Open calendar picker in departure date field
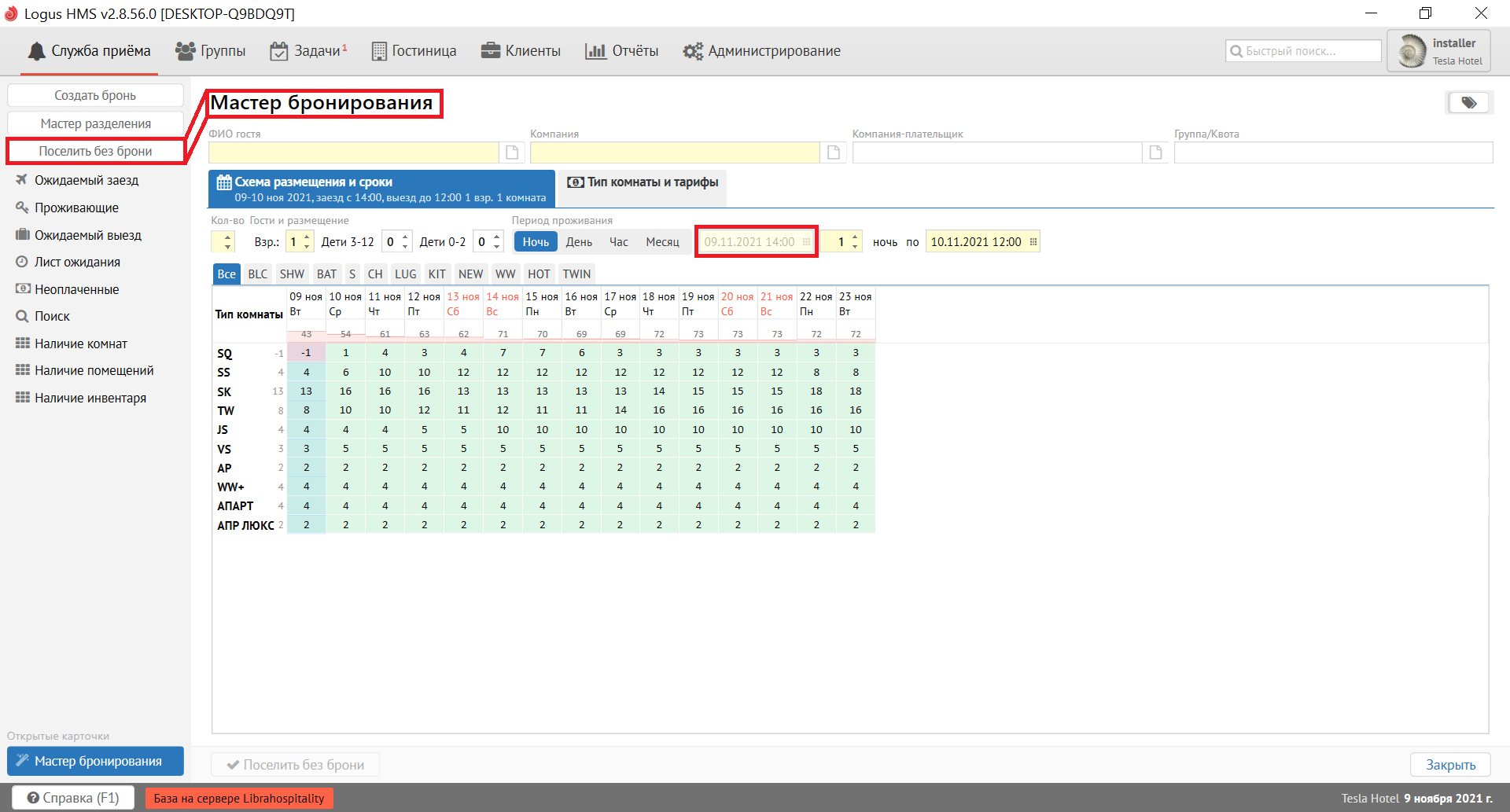 coord(1033,242)
